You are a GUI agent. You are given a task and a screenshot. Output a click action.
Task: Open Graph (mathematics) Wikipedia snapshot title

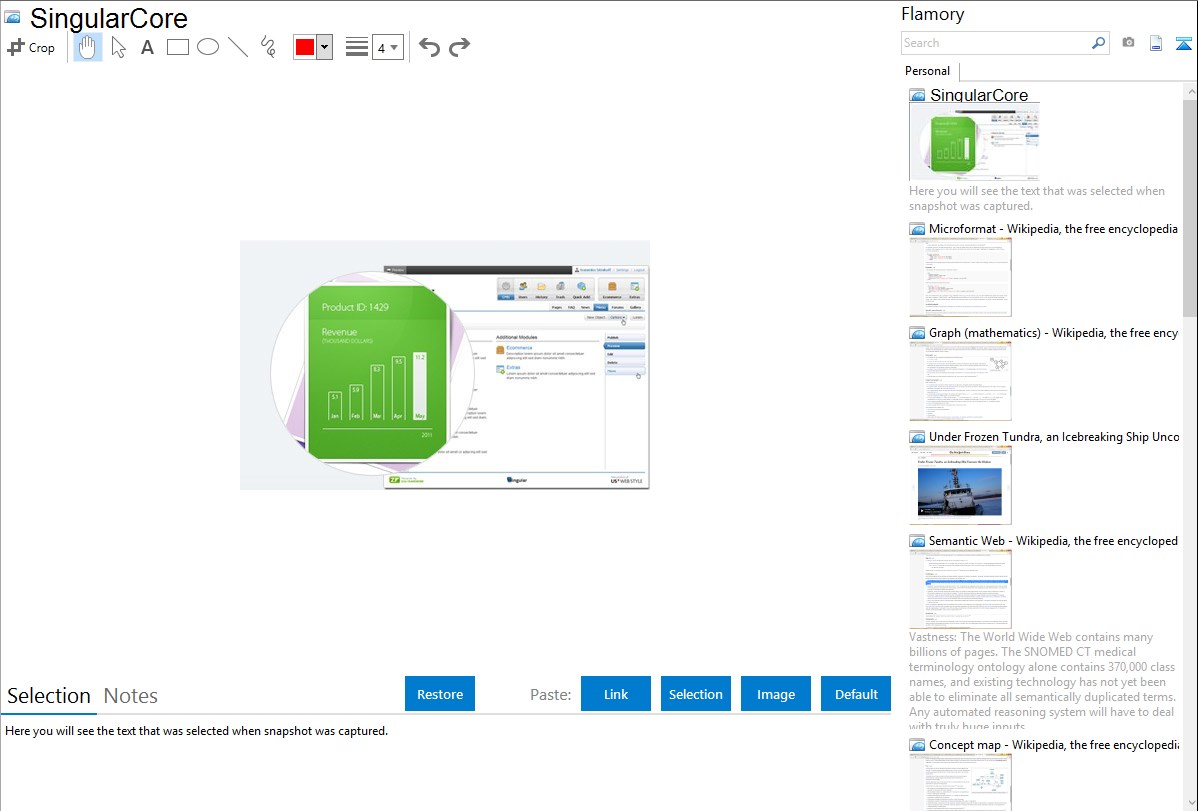tap(1053, 333)
